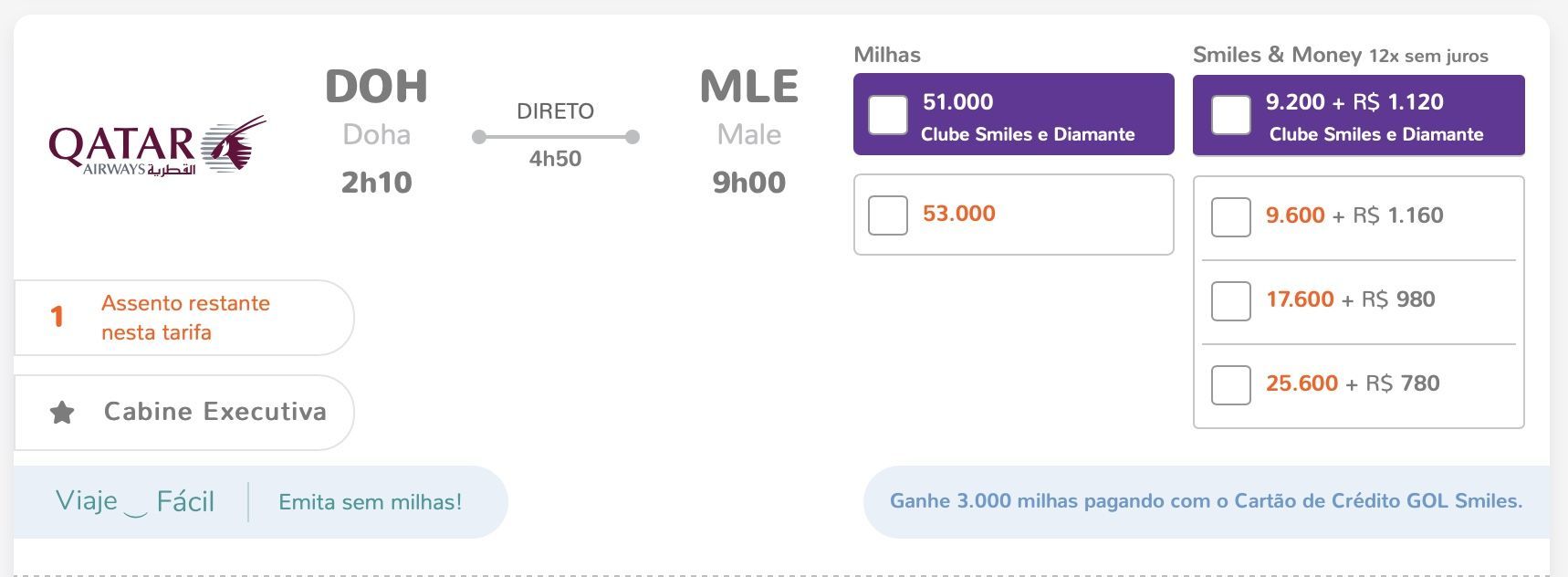This screenshot has height=577, width=1568.
Task: Click the 4h50 flight duration label
Action: click(555, 159)
